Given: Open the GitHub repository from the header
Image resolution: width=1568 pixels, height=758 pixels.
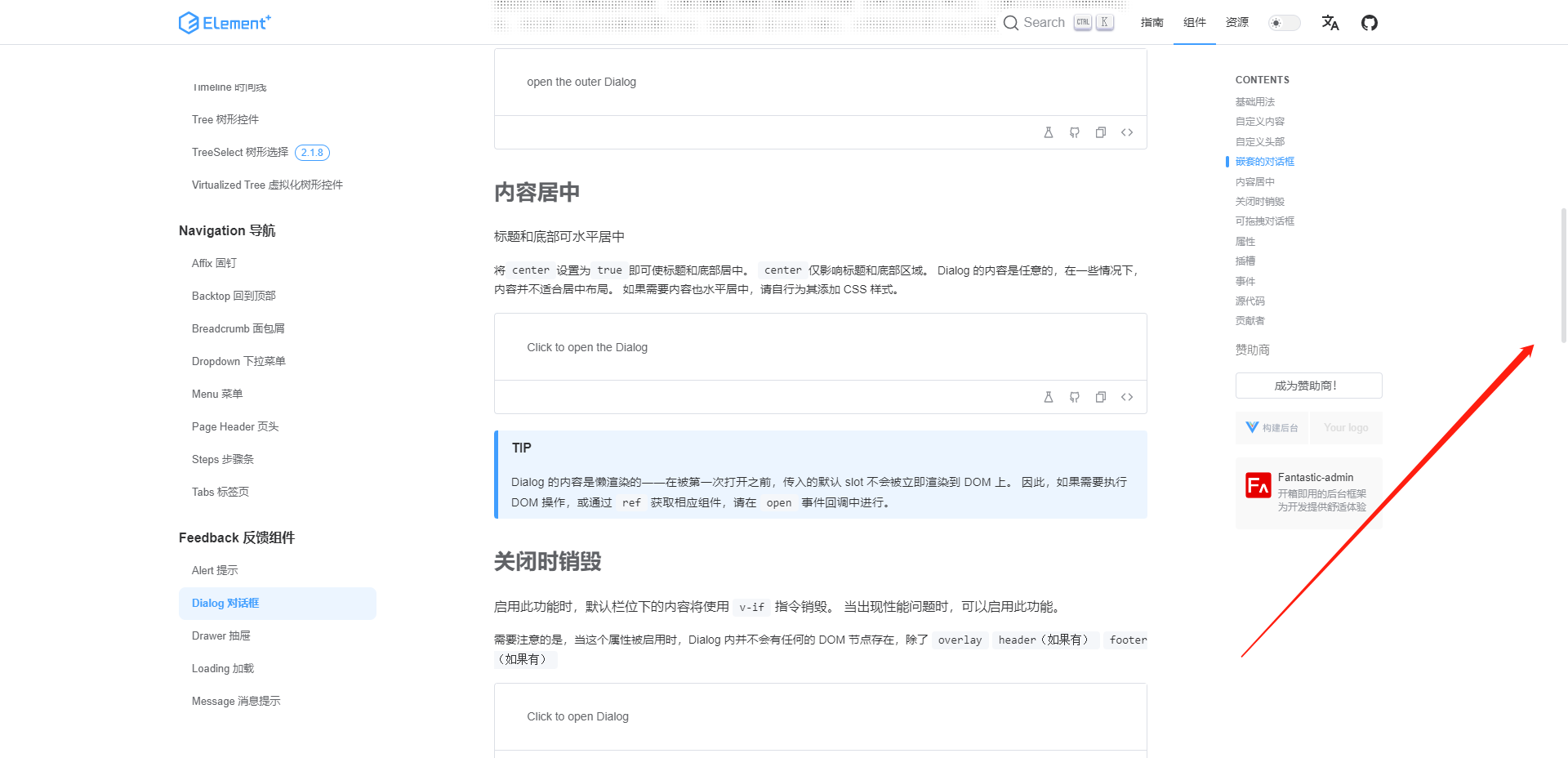Looking at the screenshot, I should [1369, 22].
